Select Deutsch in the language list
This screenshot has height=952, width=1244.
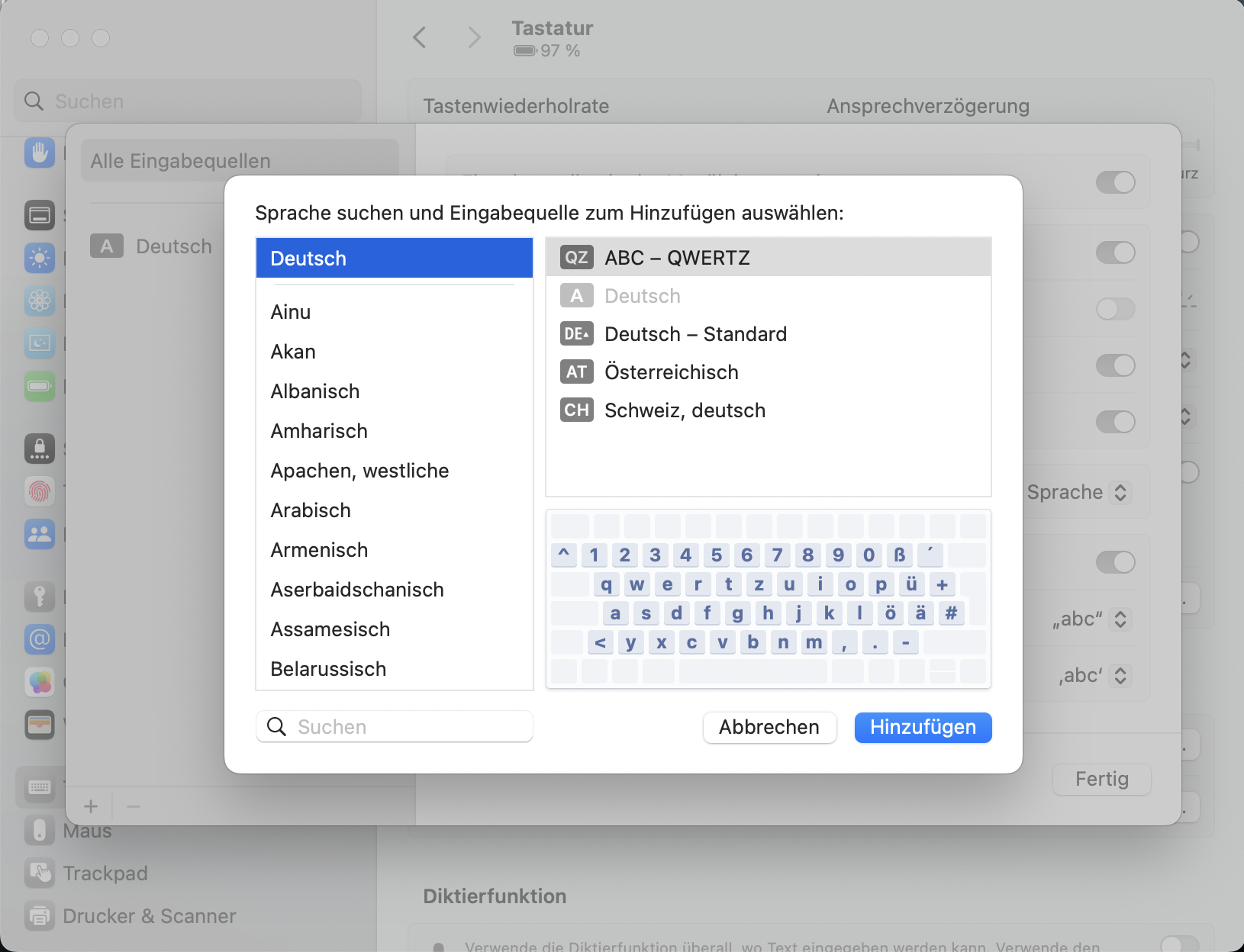(x=395, y=258)
